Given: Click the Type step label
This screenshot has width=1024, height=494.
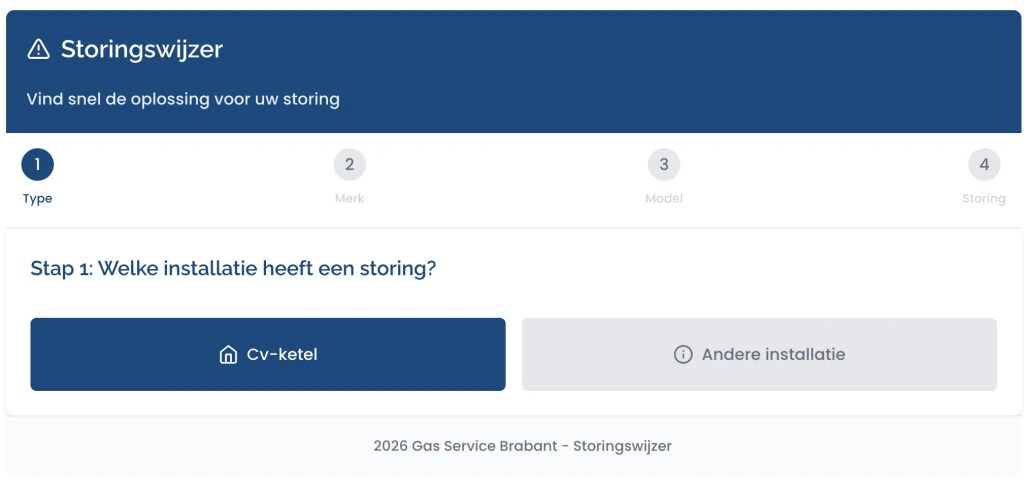Looking at the screenshot, I should click(37, 198).
